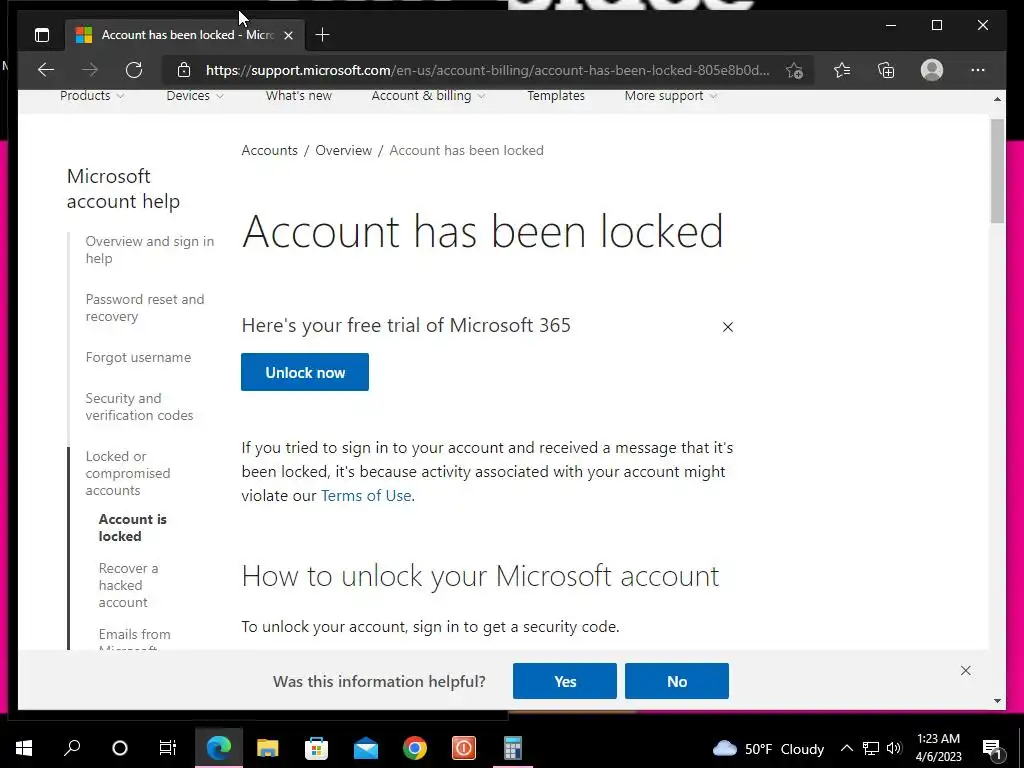The width and height of the screenshot is (1024, 768).
Task: Click the page vertical scrollbar thumb
Action: click(997, 171)
